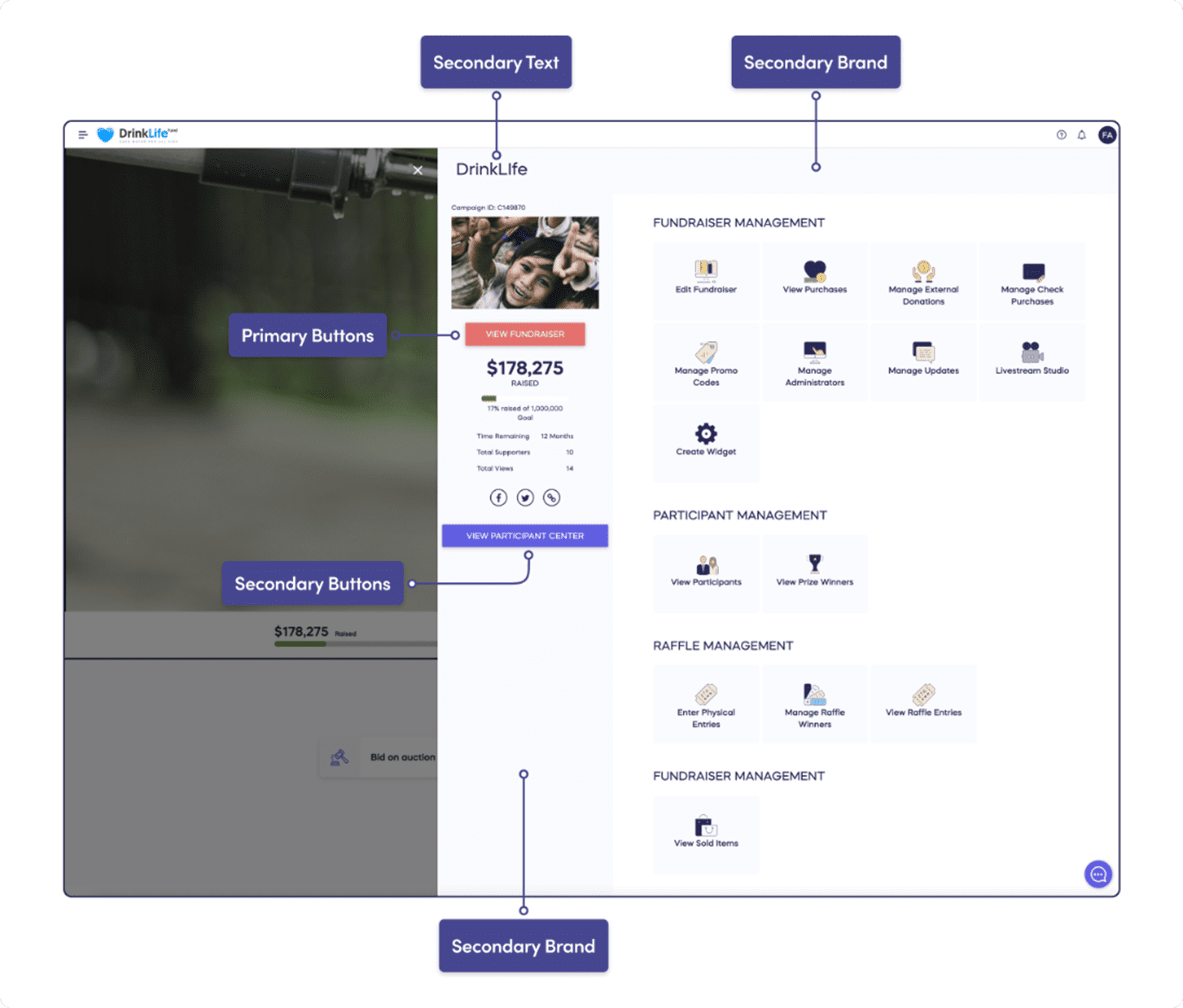The image size is (1183, 1008).
Task: Share fundraiser via Facebook icon
Action: coord(498,498)
